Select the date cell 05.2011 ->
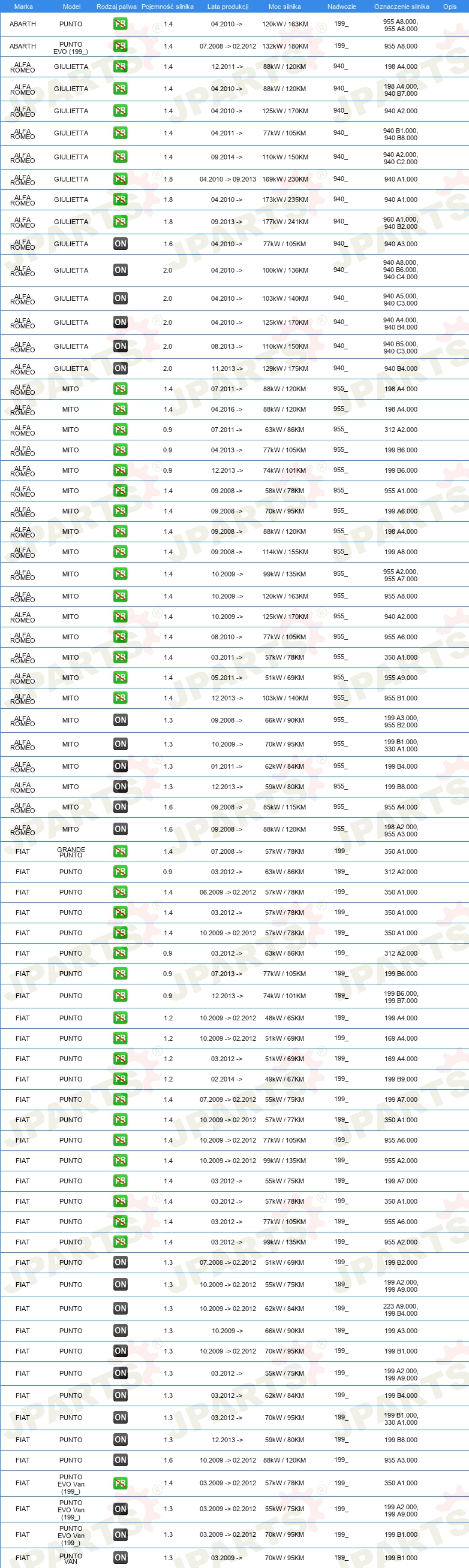The width and height of the screenshot is (469, 1568). tap(227, 678)
